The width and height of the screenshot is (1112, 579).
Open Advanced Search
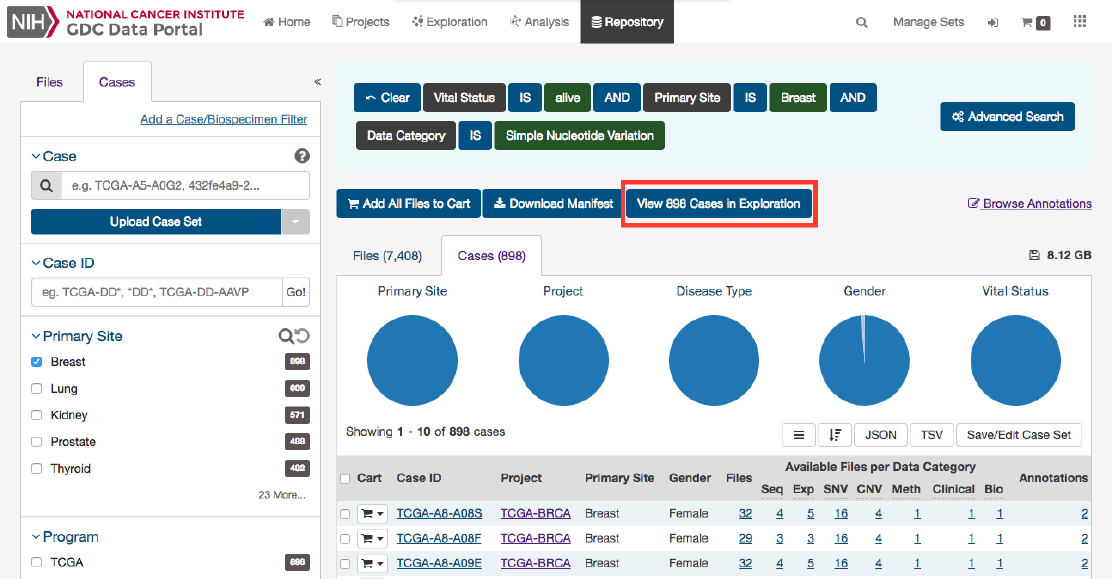[x=1008, y=116]
